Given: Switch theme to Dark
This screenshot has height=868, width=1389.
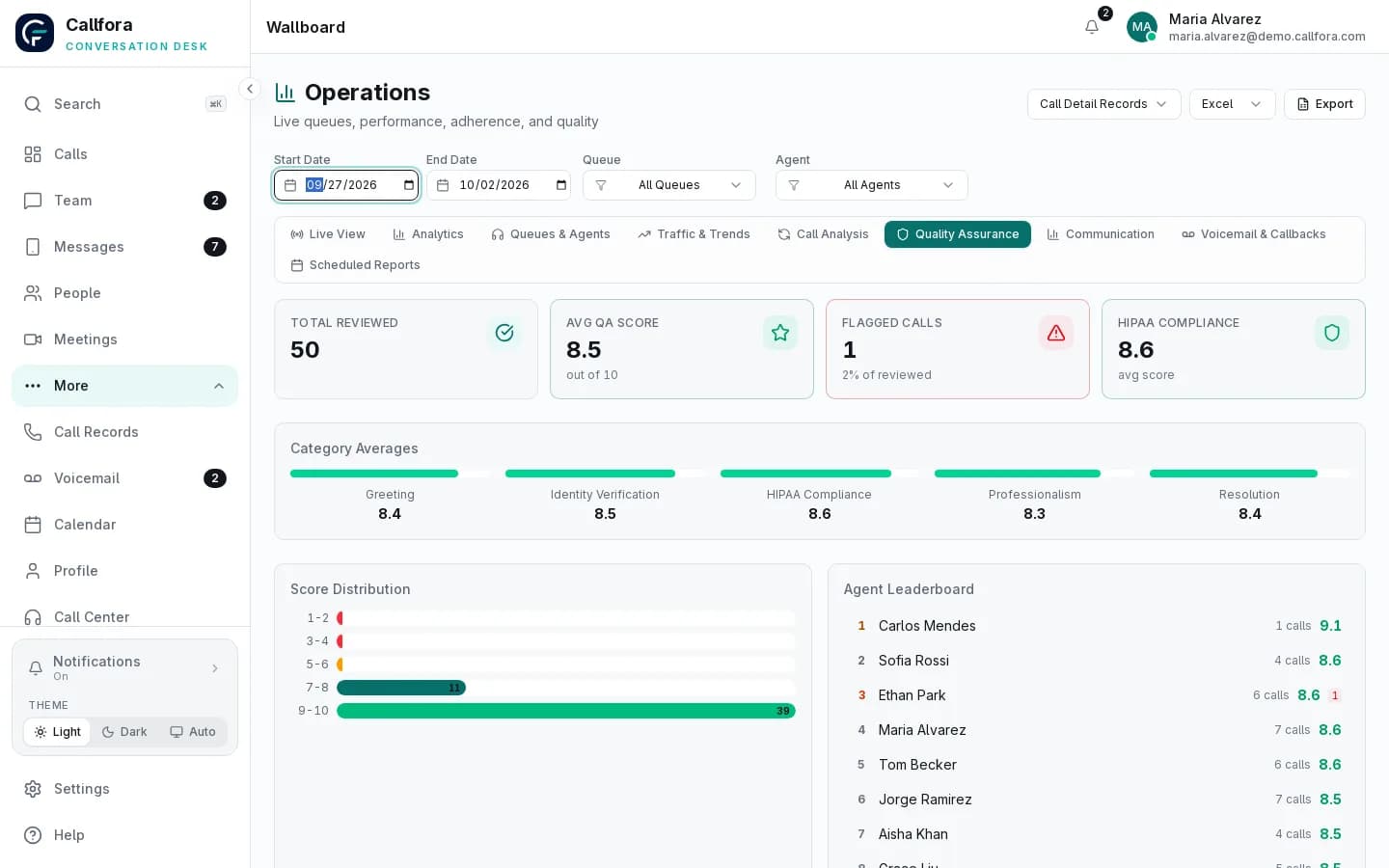Looking at the screenshot, I should (124, 732).
